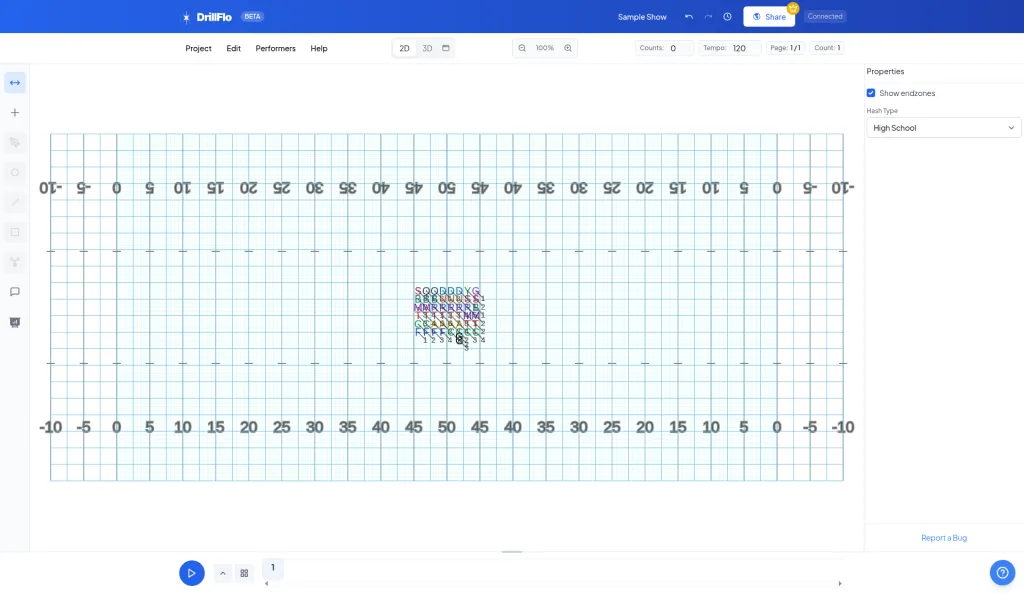Pick the rectangle shape tool
Screen dimensions: 1024x594
(14, 232)
